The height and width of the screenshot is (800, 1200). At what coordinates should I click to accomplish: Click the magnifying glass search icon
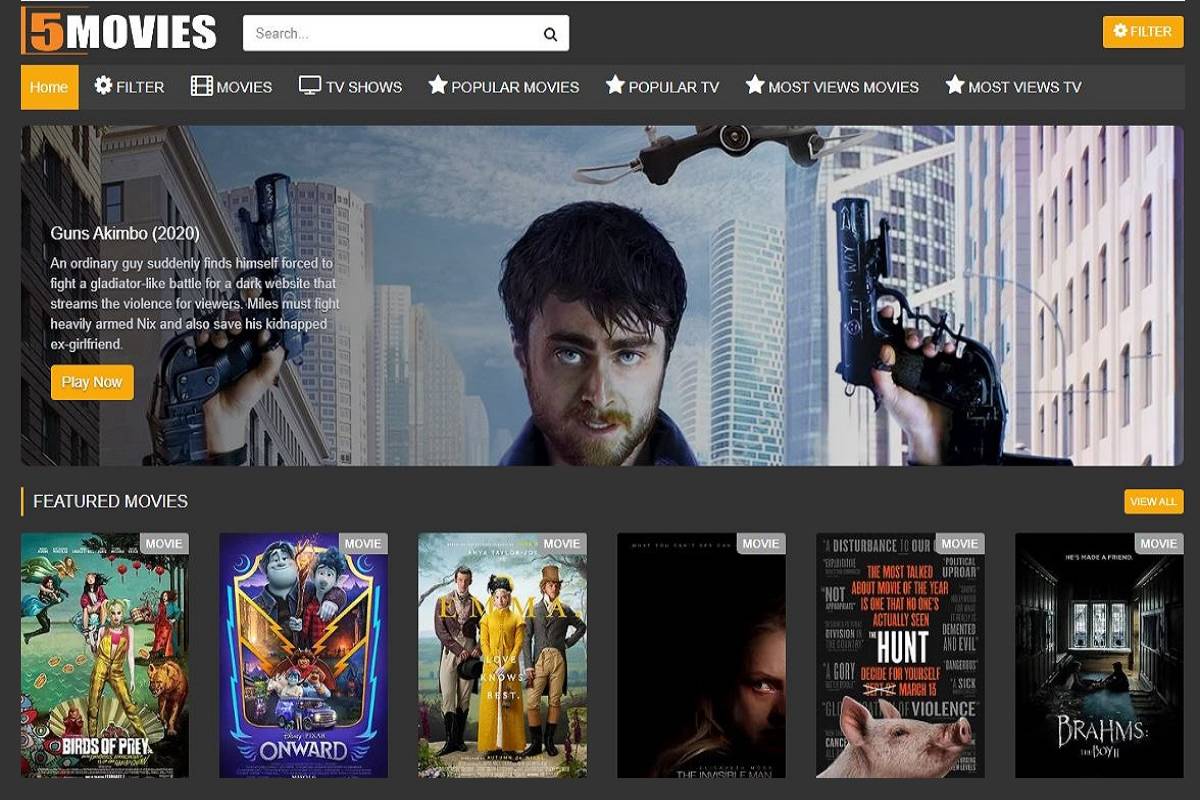pos(550,34)
